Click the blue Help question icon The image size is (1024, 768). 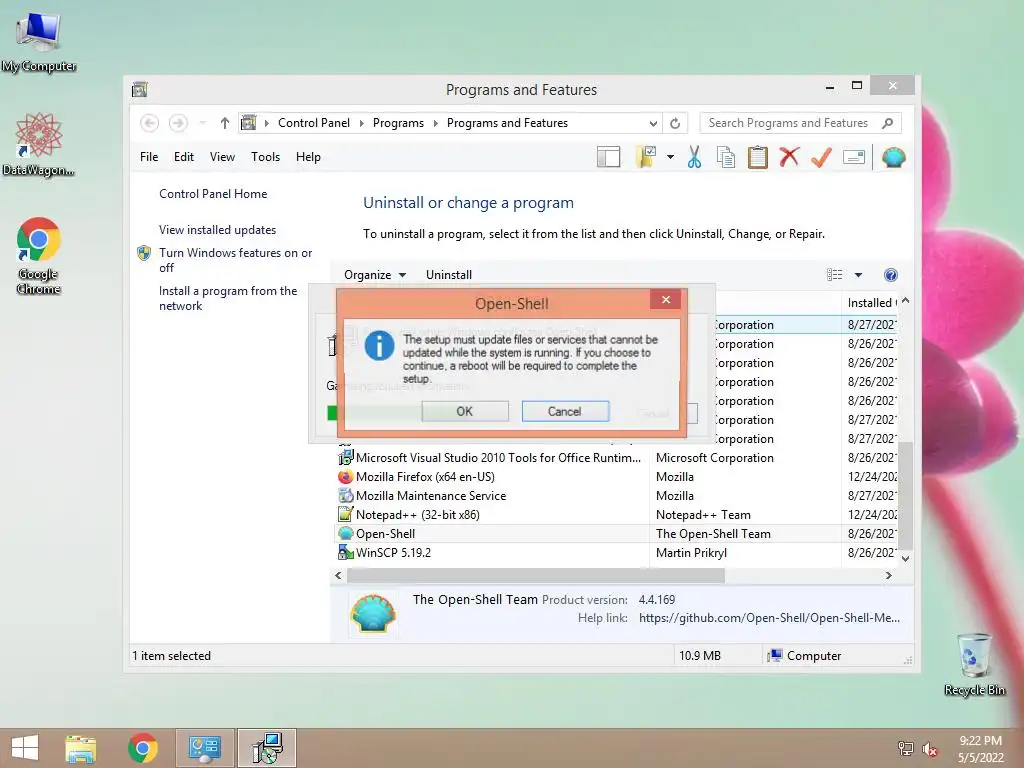890,275
